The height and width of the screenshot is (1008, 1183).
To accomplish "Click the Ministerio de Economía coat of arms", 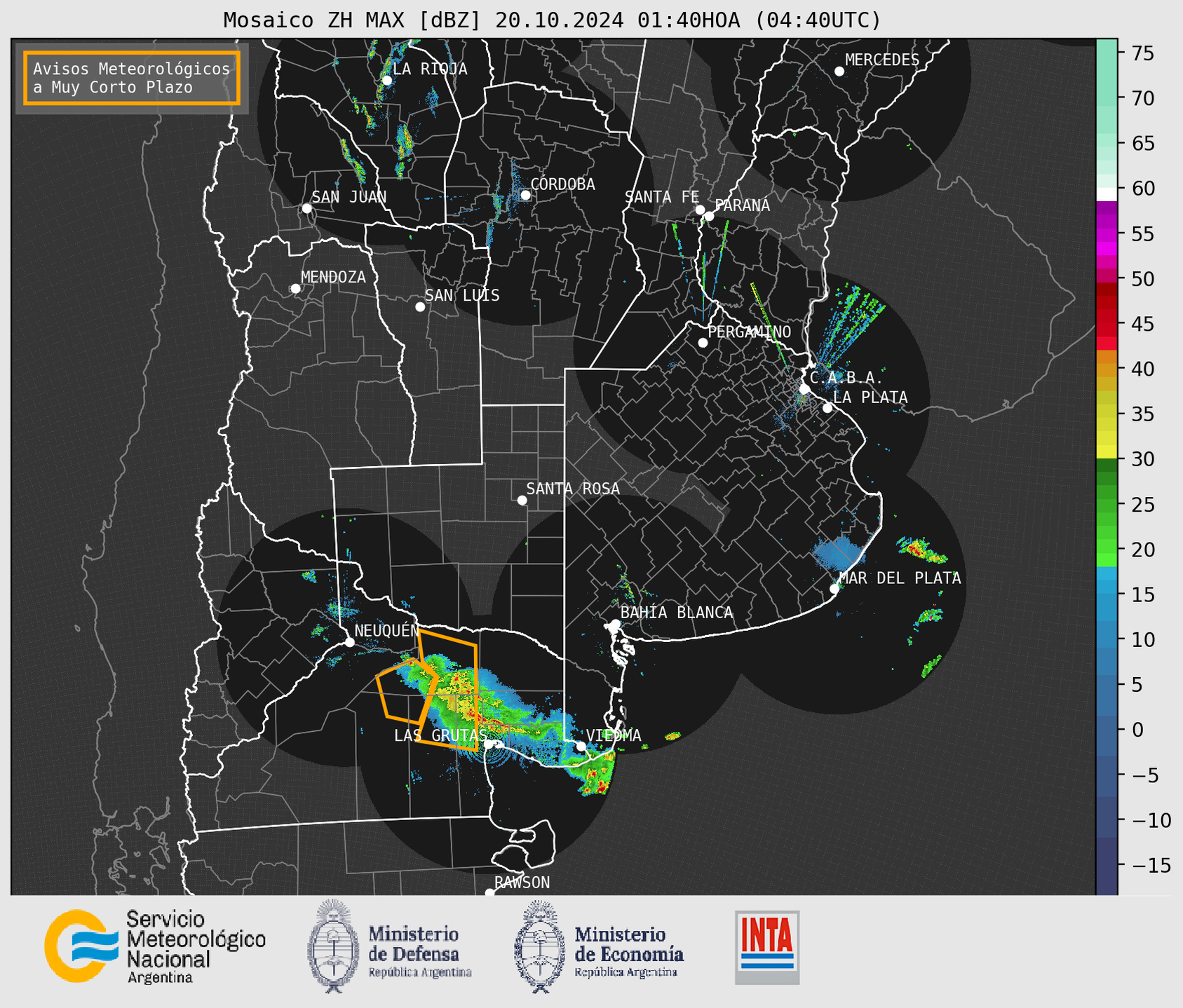I will [x=540, y=946].
